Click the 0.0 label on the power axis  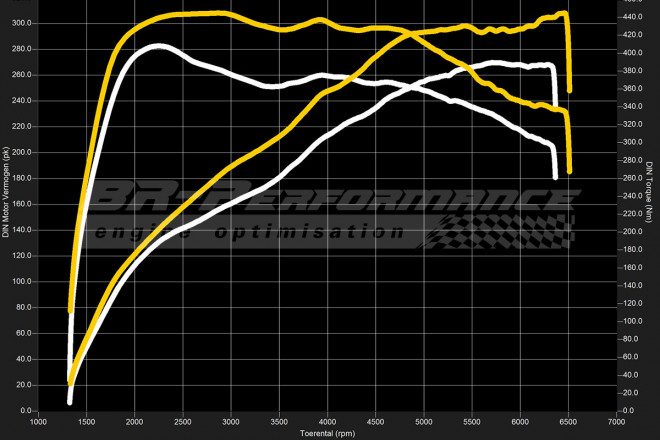26,410
